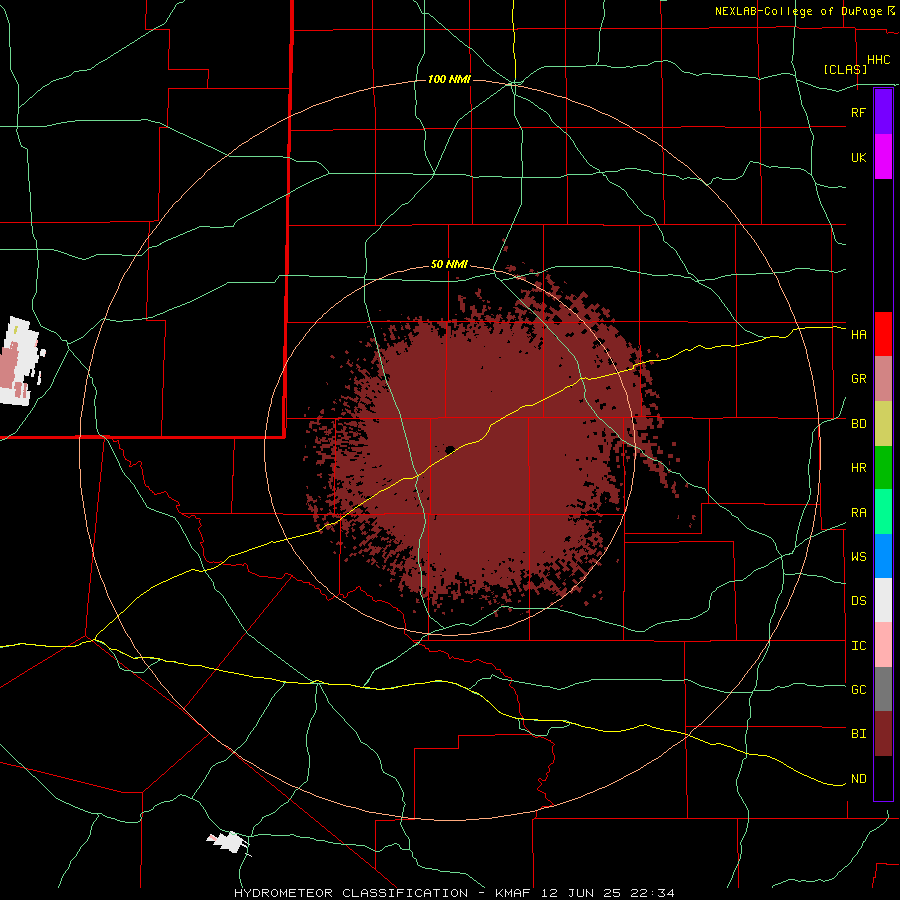Click the 'HHC' product label
Viewport: 900px width, 900px height.
pyautogui.click(x=878, y=60)
